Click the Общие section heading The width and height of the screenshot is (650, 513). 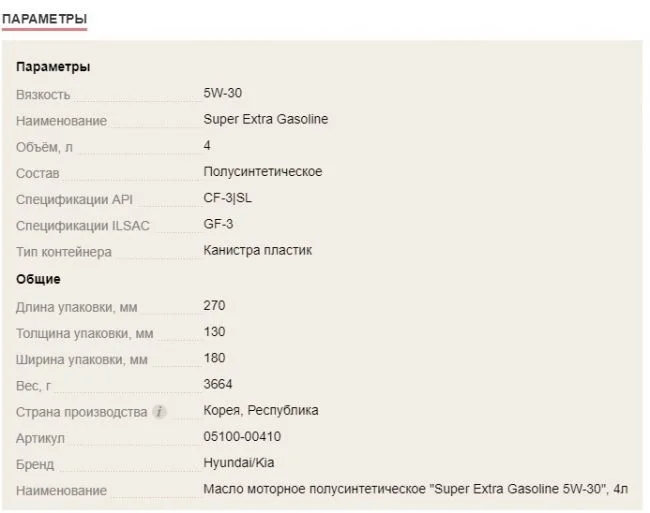pos(38,279)
